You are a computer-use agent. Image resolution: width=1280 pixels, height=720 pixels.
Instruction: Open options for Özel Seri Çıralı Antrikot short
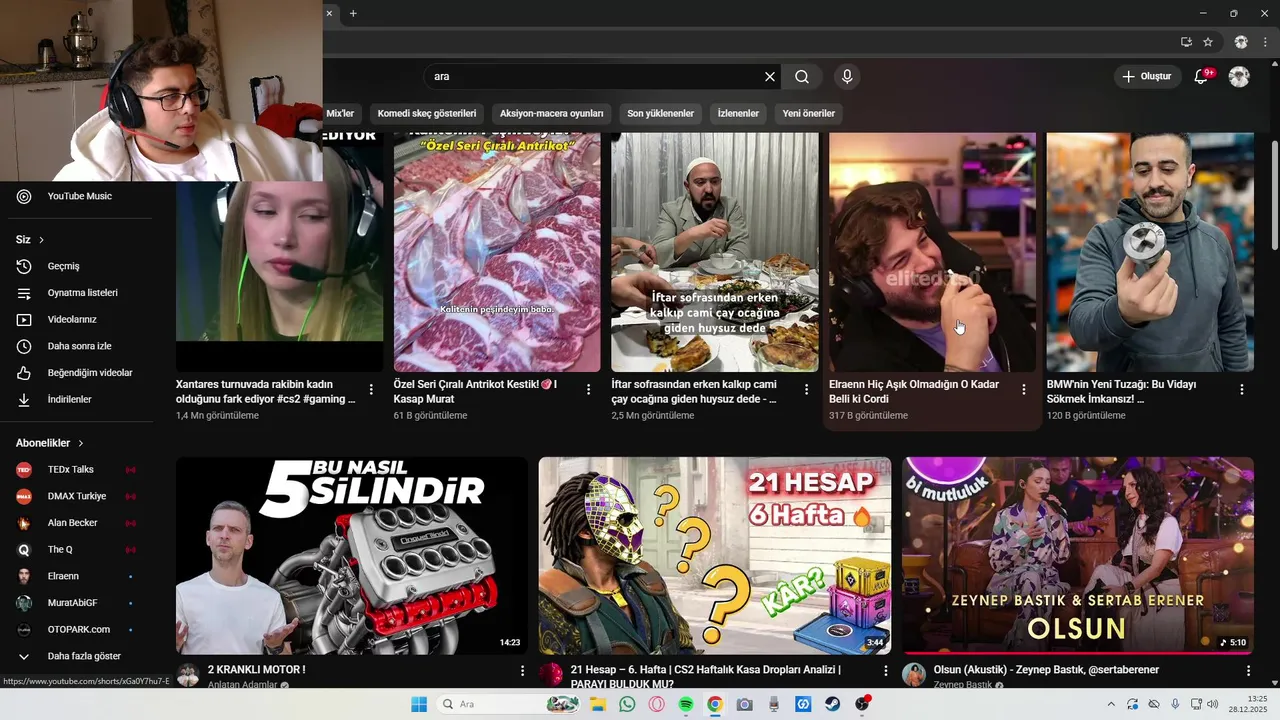pos(588,389)
